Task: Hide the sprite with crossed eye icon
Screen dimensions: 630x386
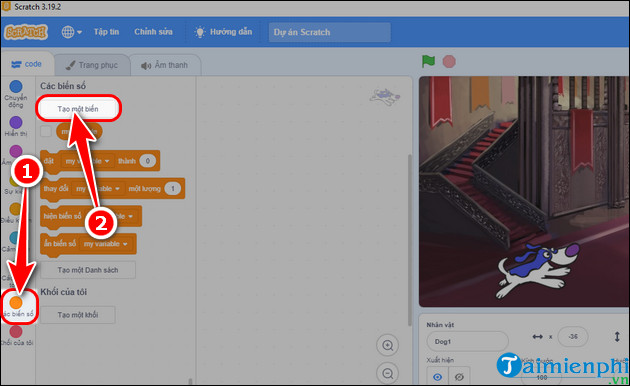Action: pyautogui.click(x=459, y=376)
